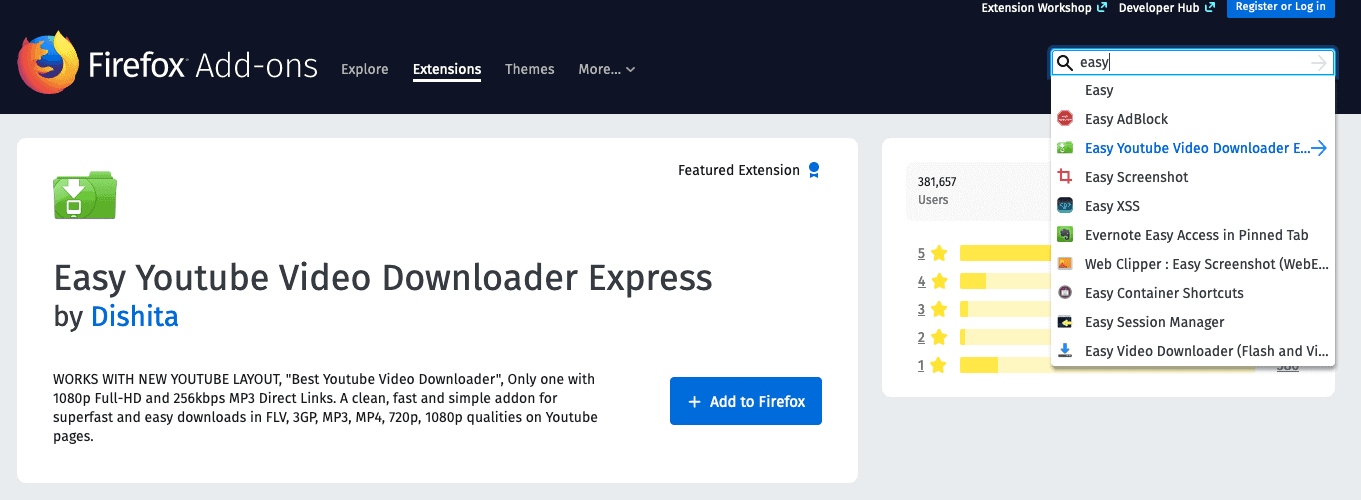Click the star in the 5-star rating row

938,253
